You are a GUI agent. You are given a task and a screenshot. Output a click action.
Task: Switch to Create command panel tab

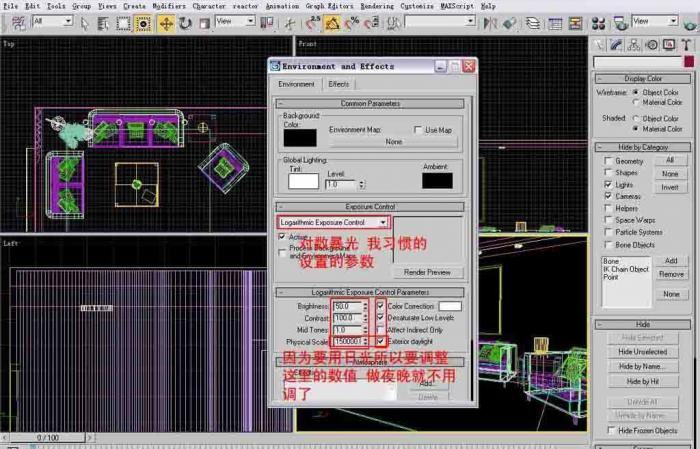coord(599,45)
